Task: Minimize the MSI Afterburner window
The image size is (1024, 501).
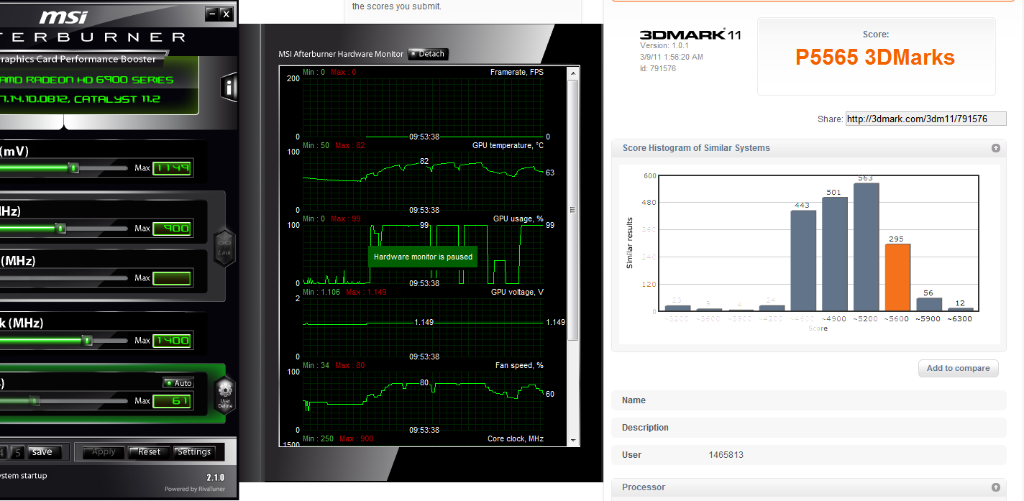Action: click(211, 15)
